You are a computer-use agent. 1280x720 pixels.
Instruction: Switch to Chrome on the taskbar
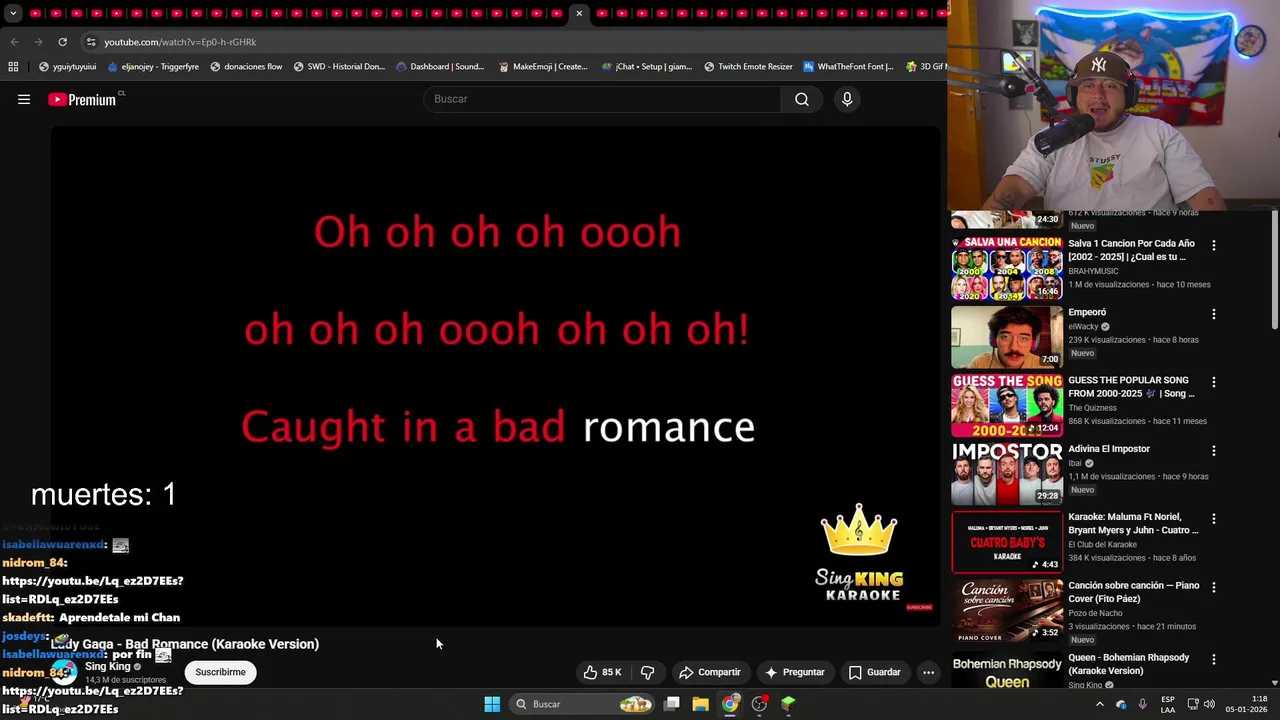click(x=730, y=704)
